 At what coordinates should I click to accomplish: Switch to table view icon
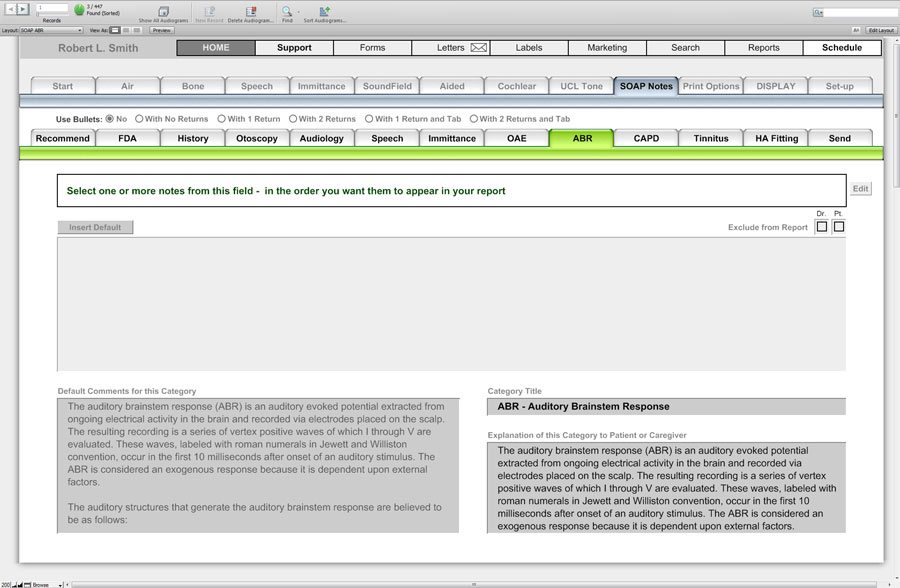137,30
